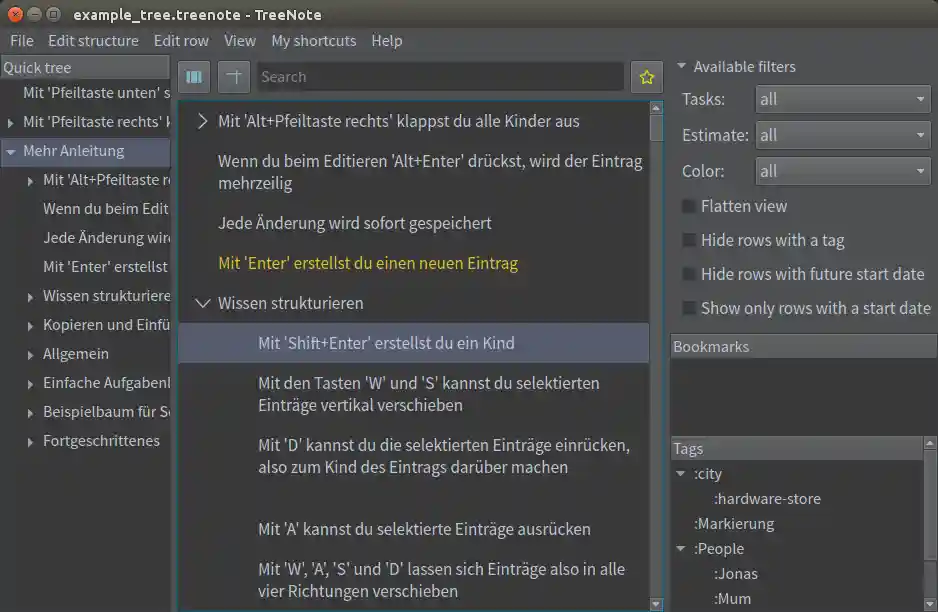938x612 pixels.
Task: Open the Estimate filter dropdown
Action: 840,135
